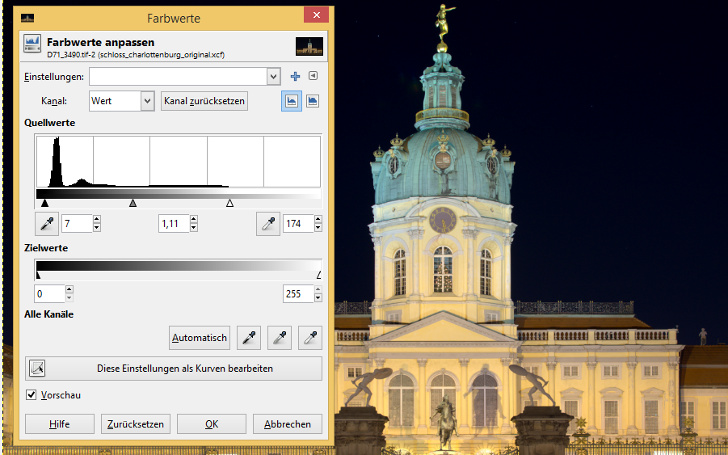Click the source values histogram graph
This screenshot has height=455, width=728.
pos(178,161)
